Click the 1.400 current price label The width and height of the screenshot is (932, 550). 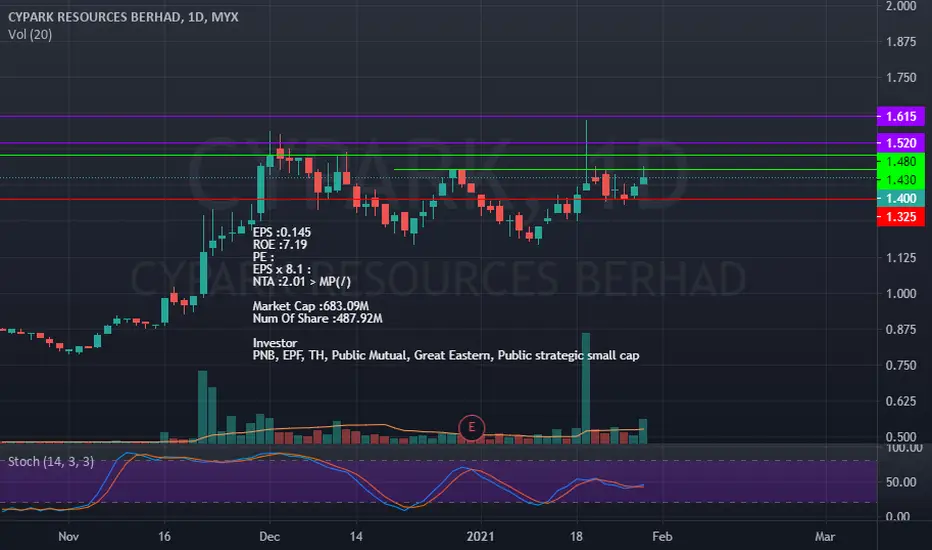900,199
